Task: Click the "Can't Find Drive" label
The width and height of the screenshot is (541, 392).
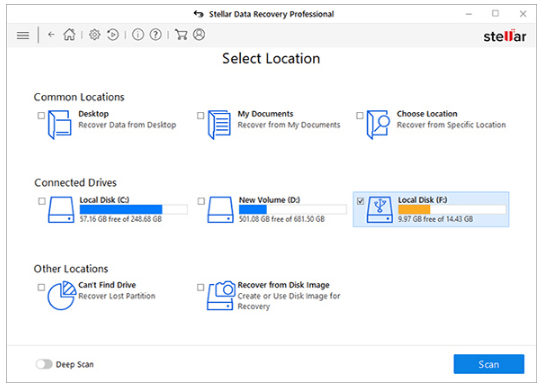Action: pos(107,285)
